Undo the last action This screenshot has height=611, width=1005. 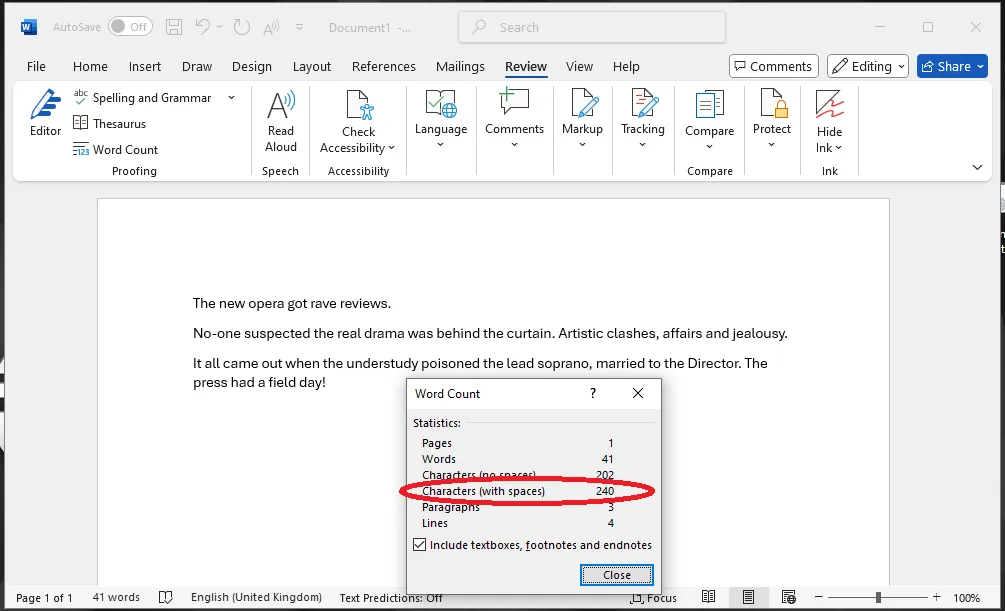coord(203,27)
